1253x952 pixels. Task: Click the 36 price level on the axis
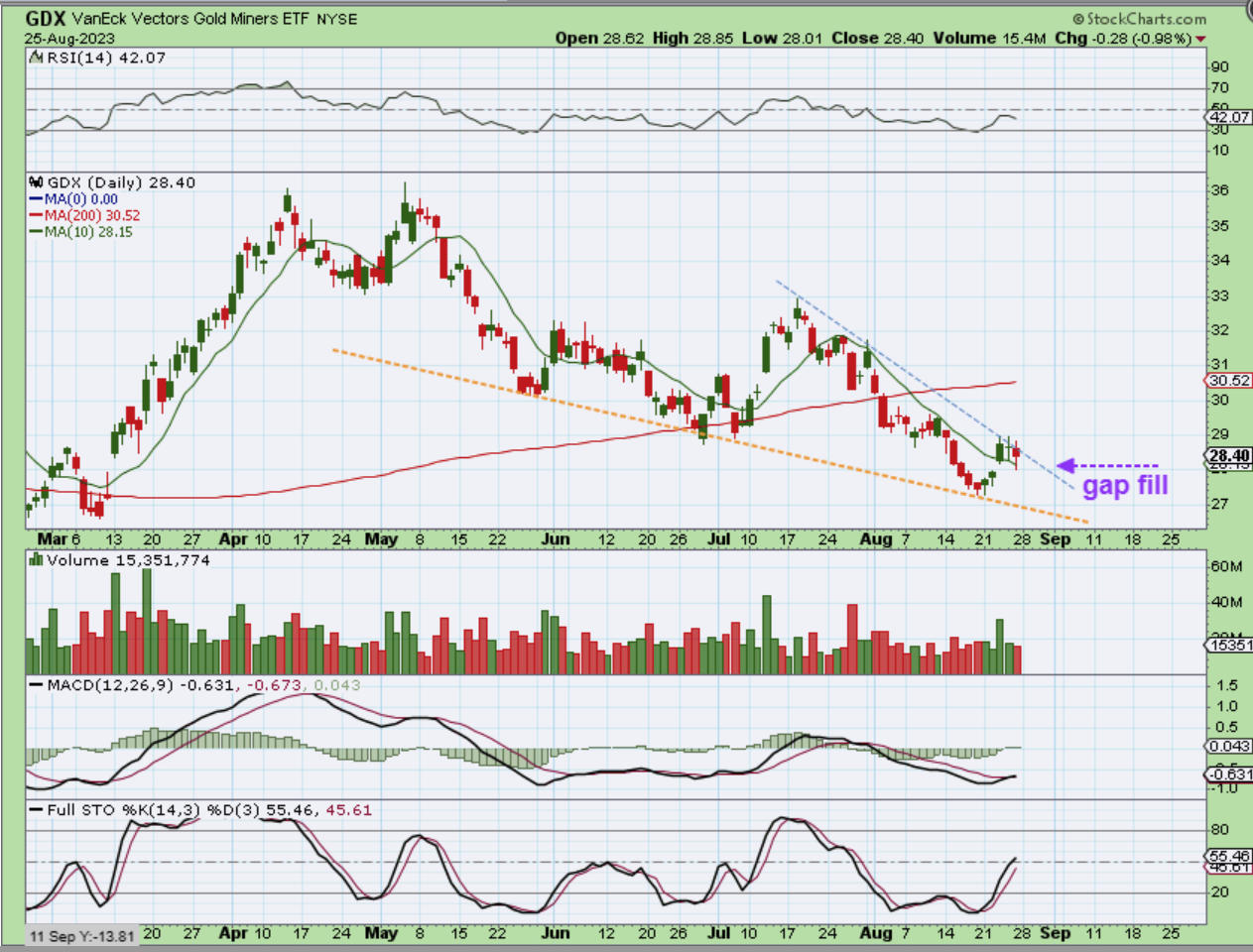(1219, 189)
